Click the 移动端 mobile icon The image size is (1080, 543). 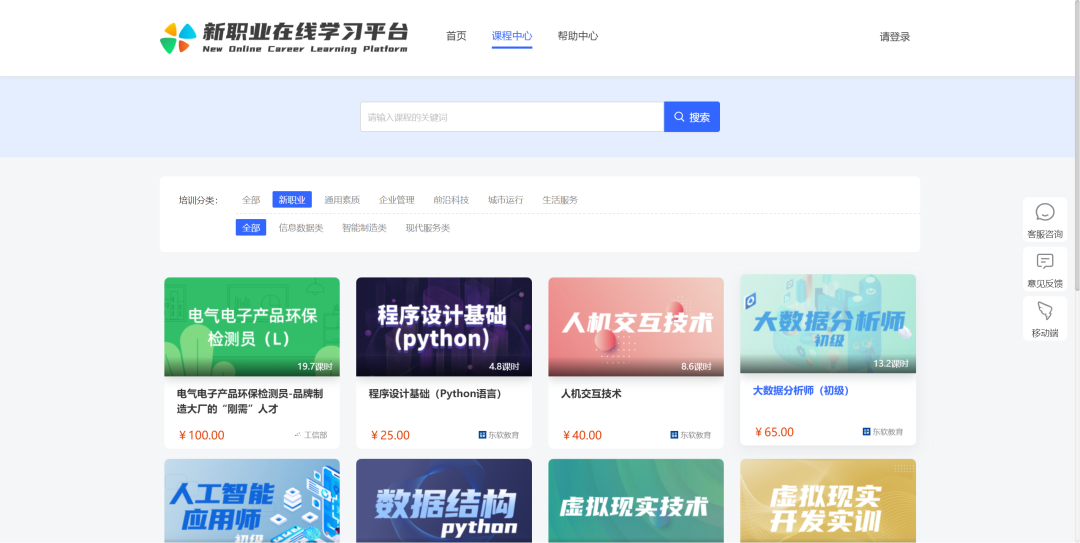(x=1045, y=311)
